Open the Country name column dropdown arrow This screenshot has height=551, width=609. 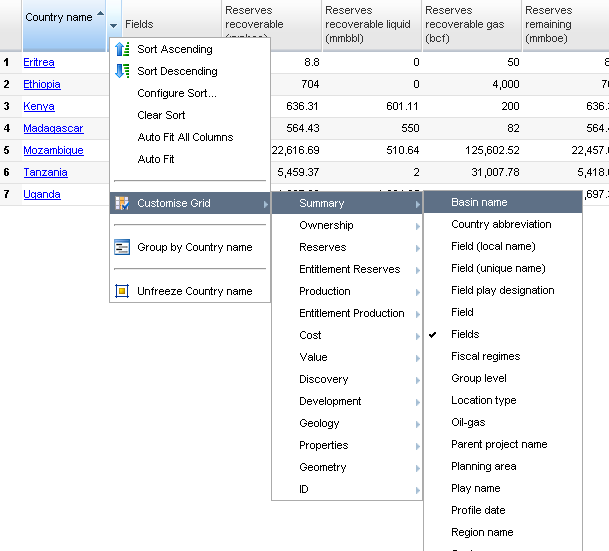pyautogui.click(x=114, y=24)
